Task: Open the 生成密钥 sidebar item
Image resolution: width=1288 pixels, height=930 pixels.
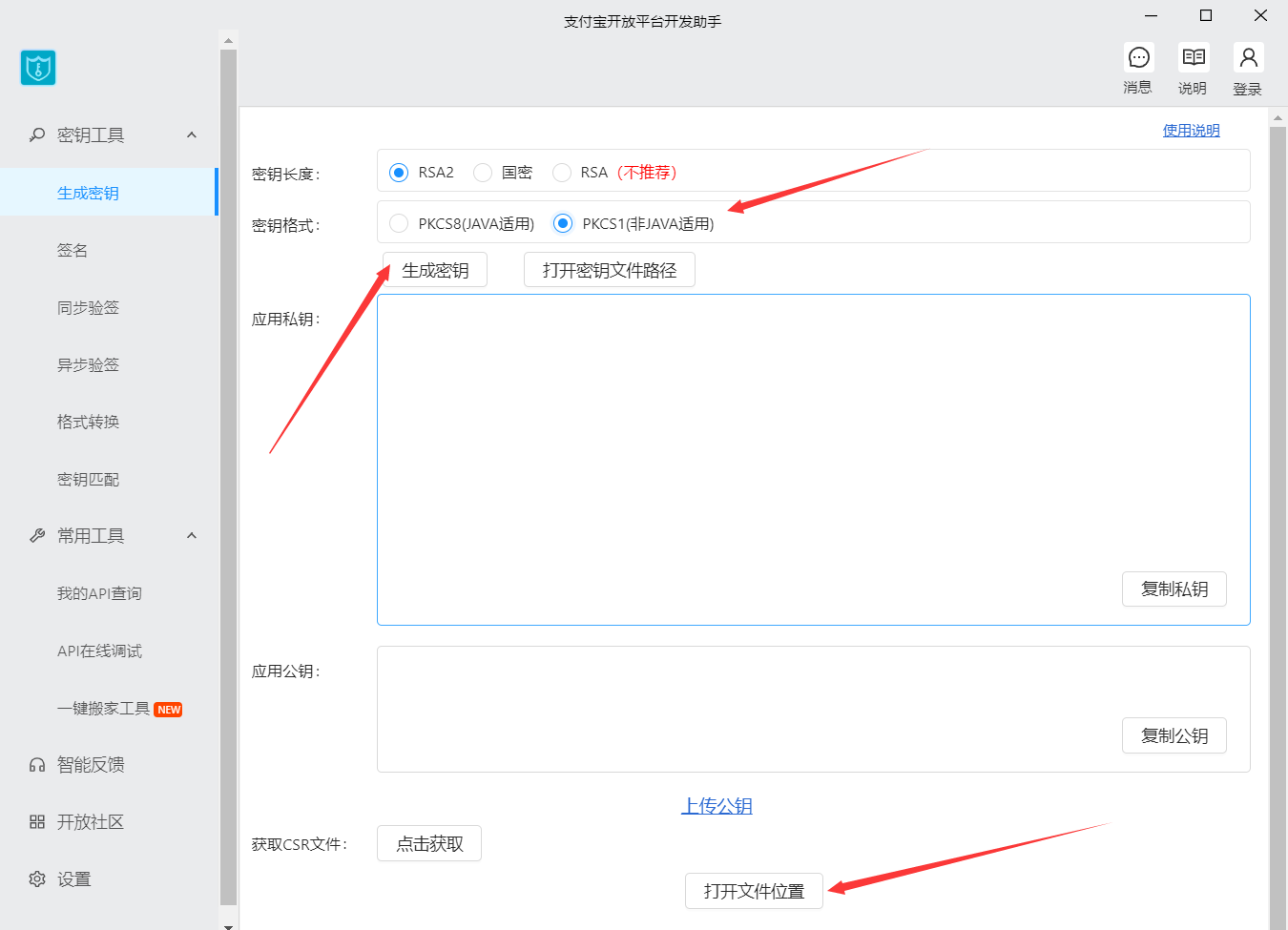Action: tap(108, 193)
